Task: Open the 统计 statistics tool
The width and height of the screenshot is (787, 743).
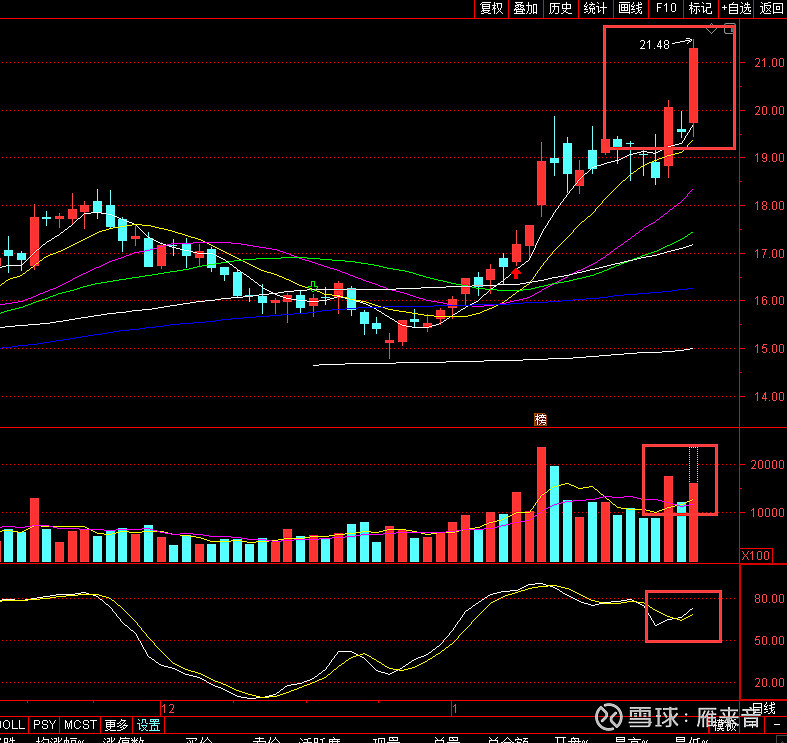Action: [x=595, y=9]
